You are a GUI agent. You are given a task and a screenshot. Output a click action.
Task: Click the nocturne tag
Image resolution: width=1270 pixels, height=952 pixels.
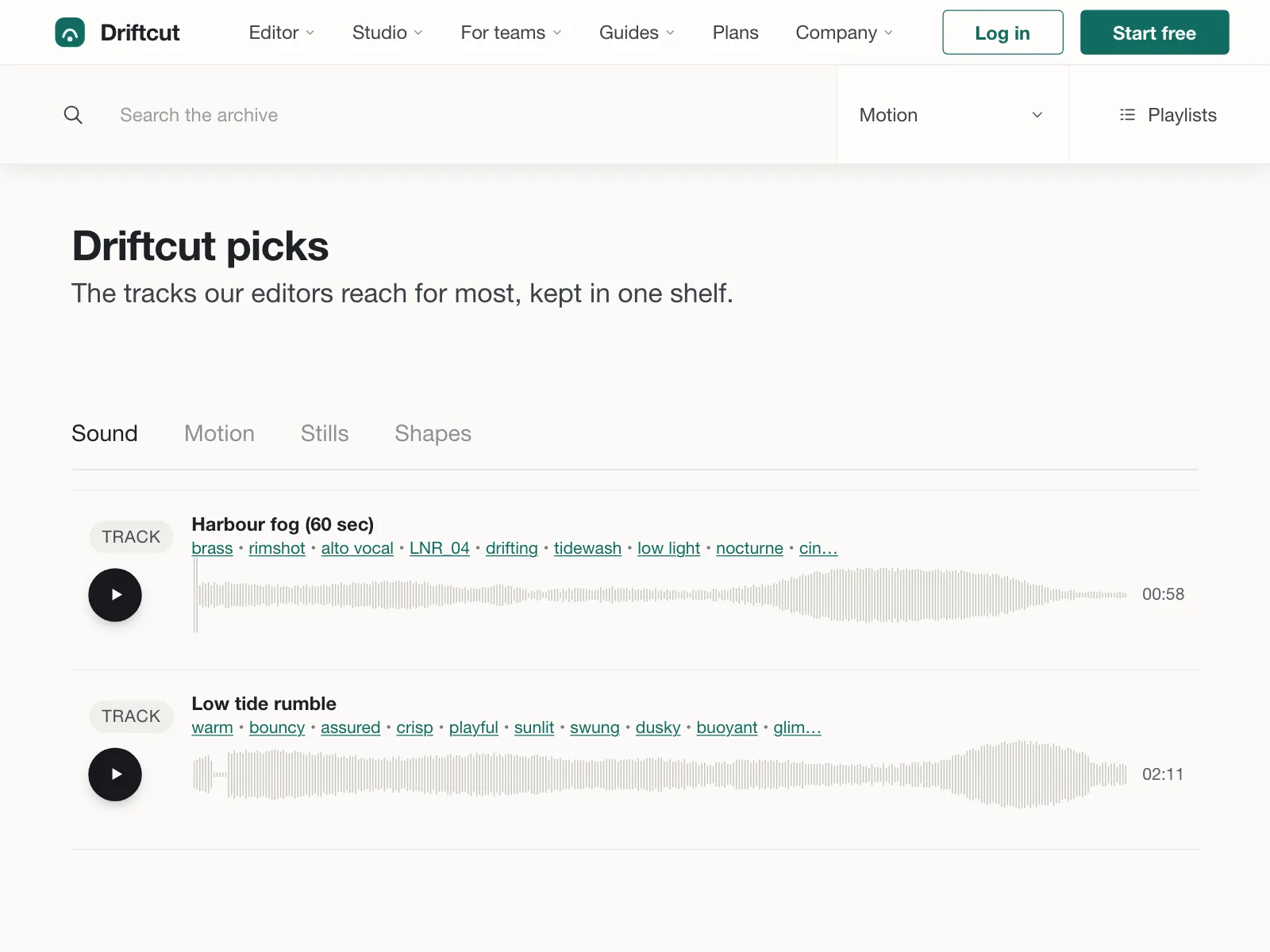pos(749,548)
